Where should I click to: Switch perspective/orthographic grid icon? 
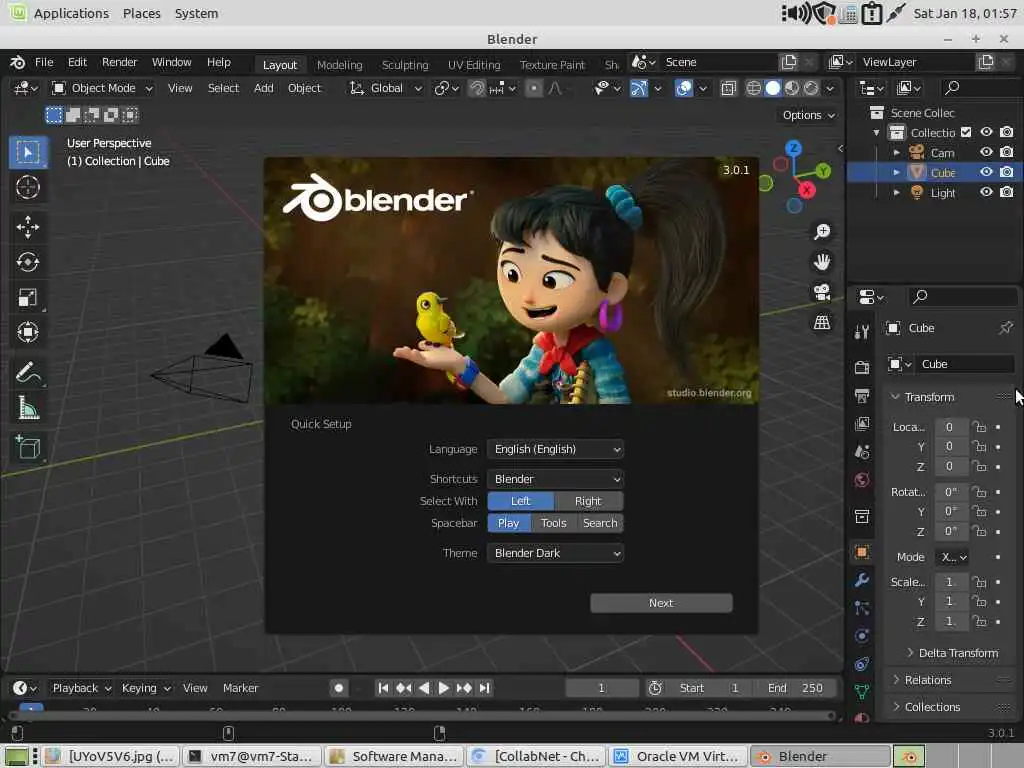coord(822,322)
